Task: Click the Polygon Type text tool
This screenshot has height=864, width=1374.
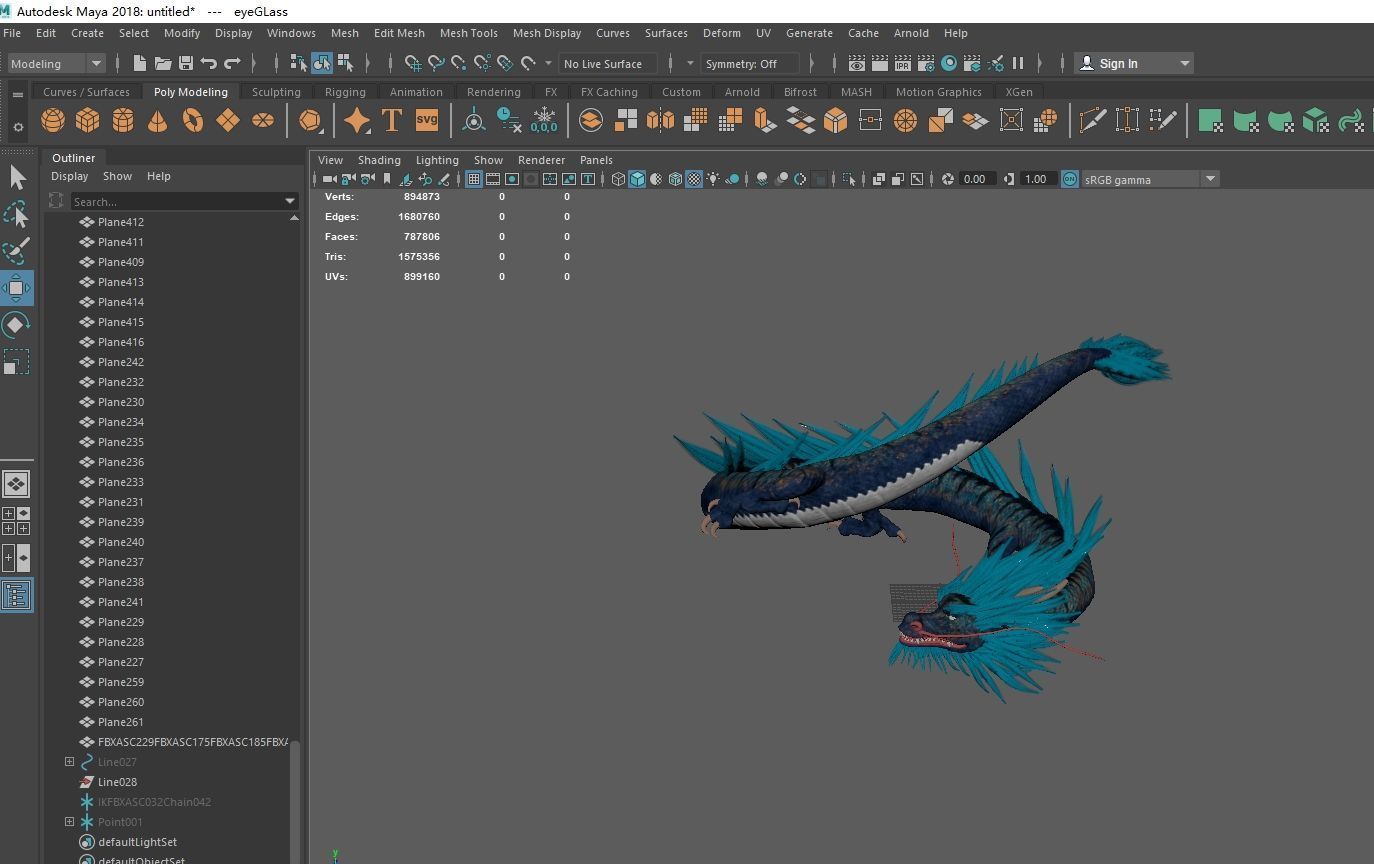Action: (x=392, y=121)
